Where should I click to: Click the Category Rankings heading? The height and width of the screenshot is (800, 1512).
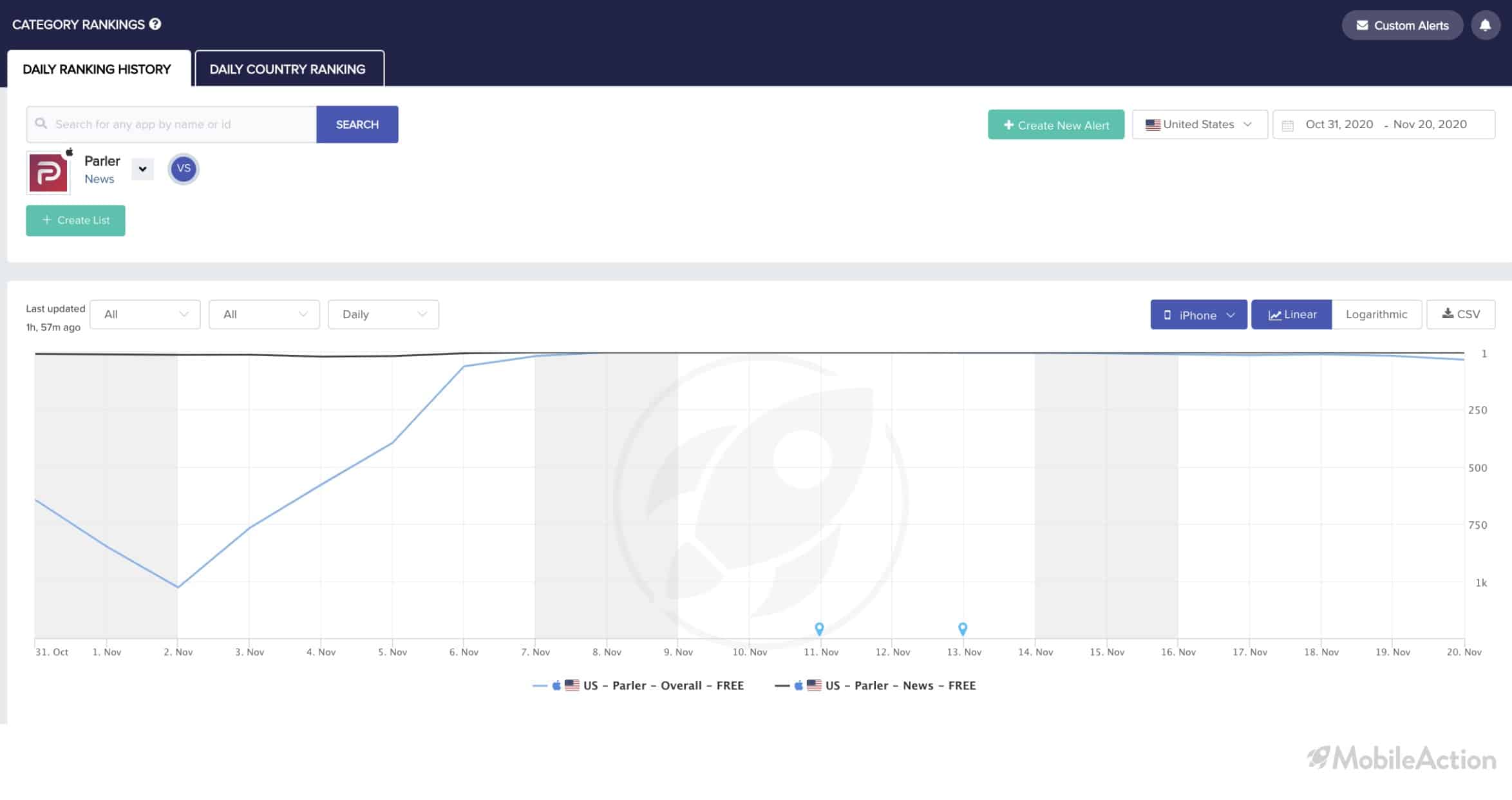pos(79,24)
